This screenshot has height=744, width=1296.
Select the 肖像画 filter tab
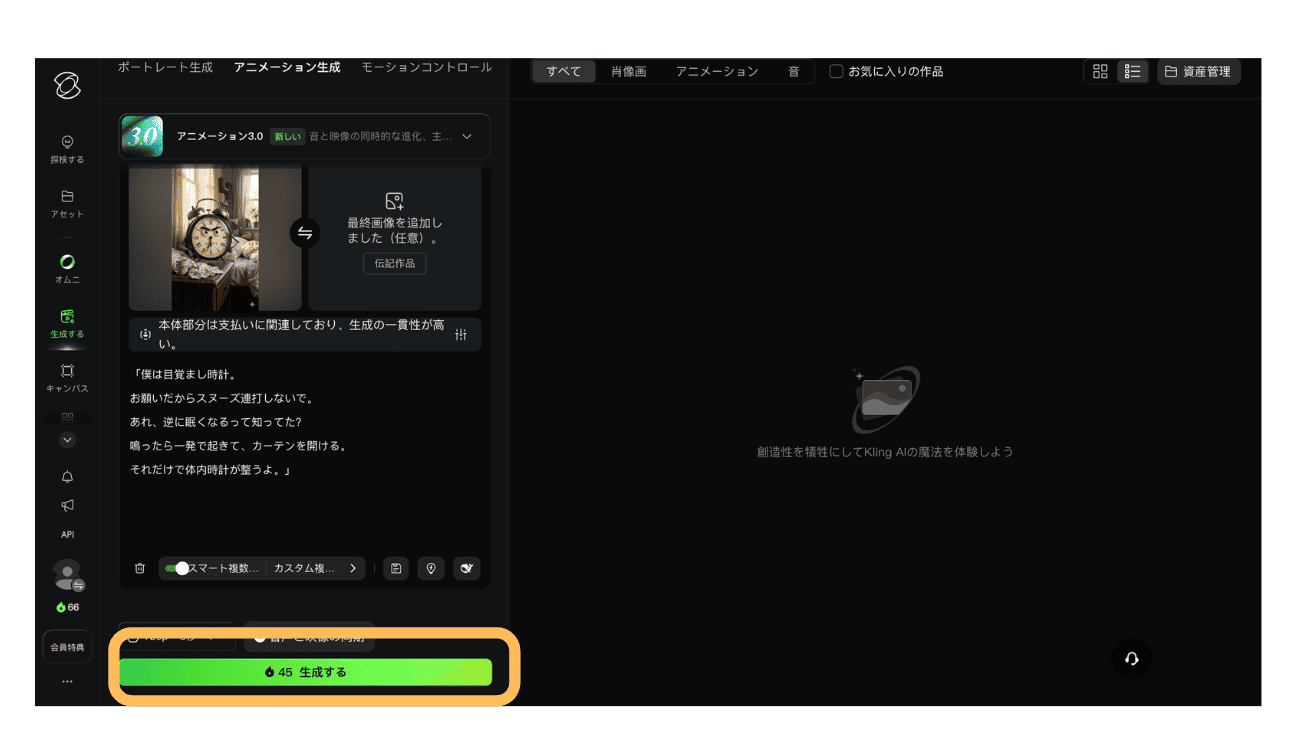pyautogui.click(x=628, y=72)
